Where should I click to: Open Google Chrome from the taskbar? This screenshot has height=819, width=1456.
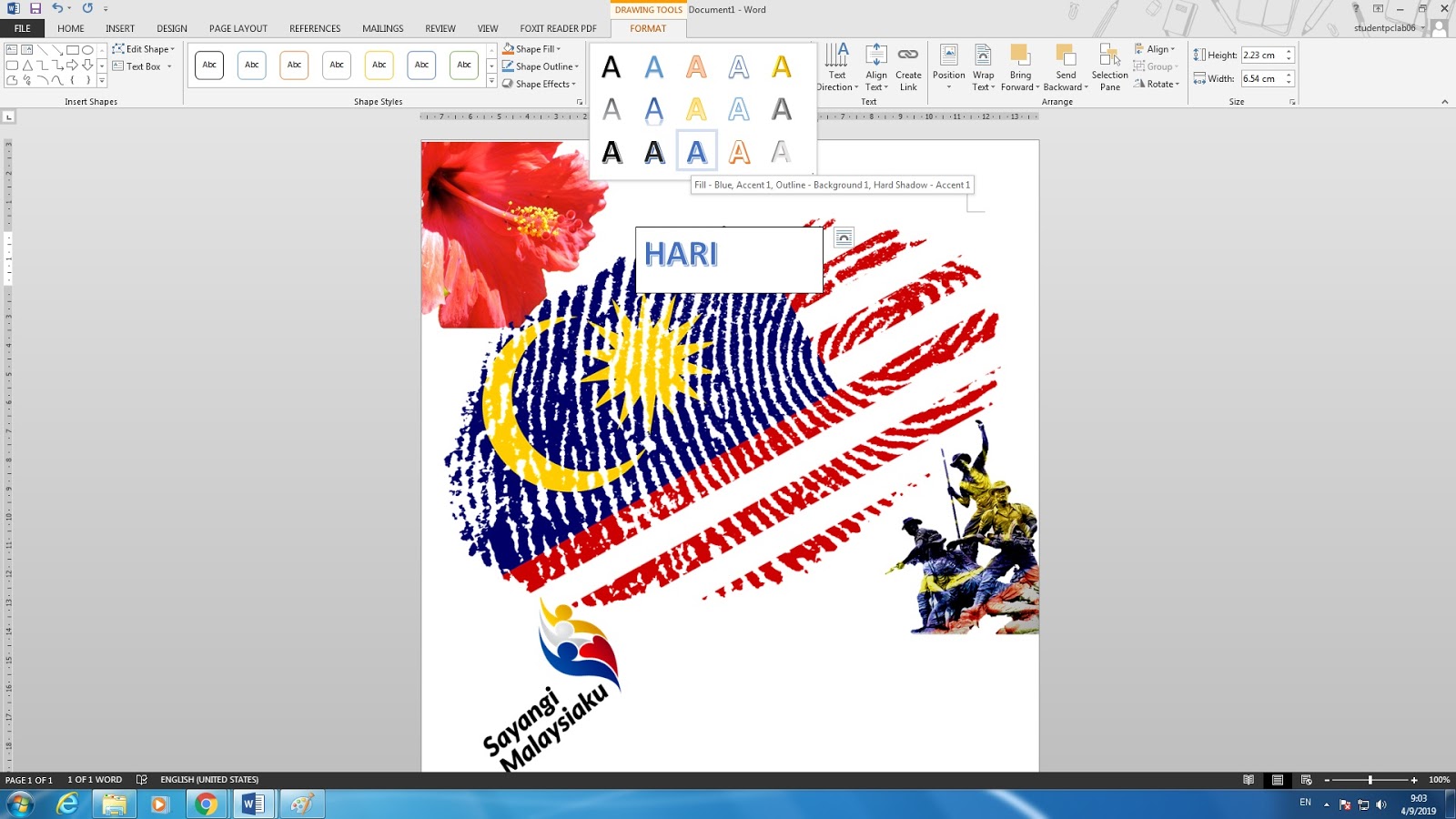(x=207, y=804)
